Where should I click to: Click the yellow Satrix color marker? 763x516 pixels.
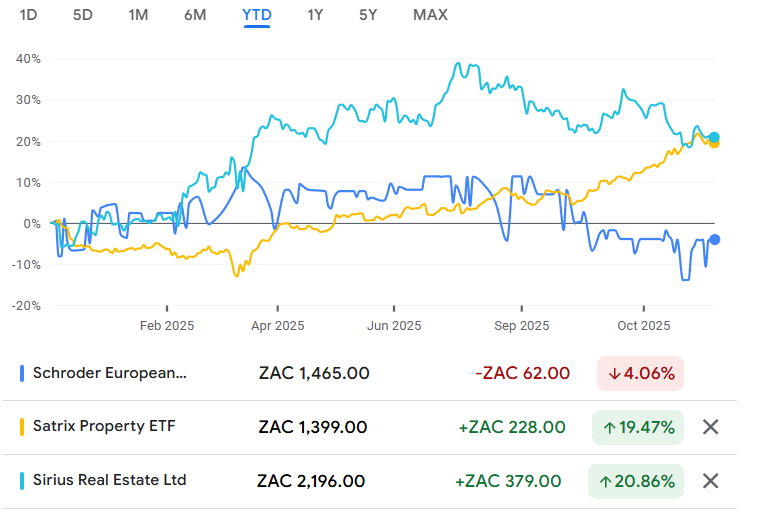(x=22, y=427)
